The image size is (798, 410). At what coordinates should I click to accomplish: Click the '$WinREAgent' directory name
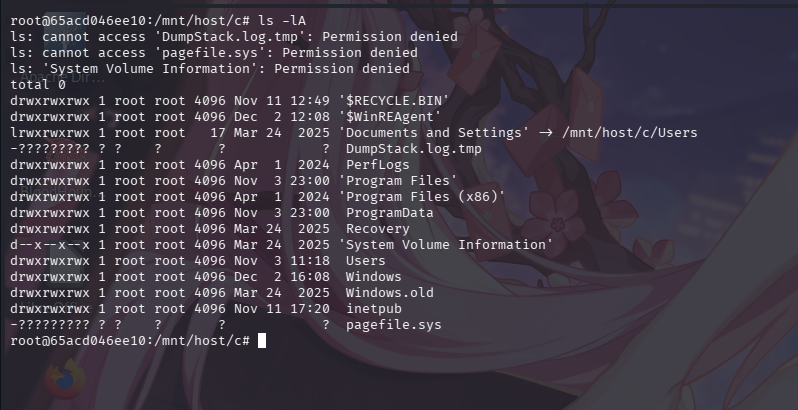390,116
